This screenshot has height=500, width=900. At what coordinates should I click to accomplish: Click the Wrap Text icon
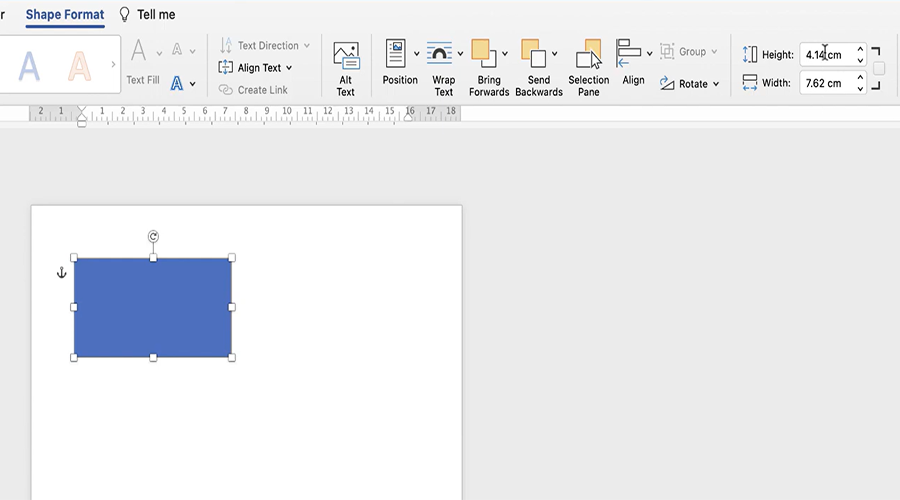click(439, 54)
